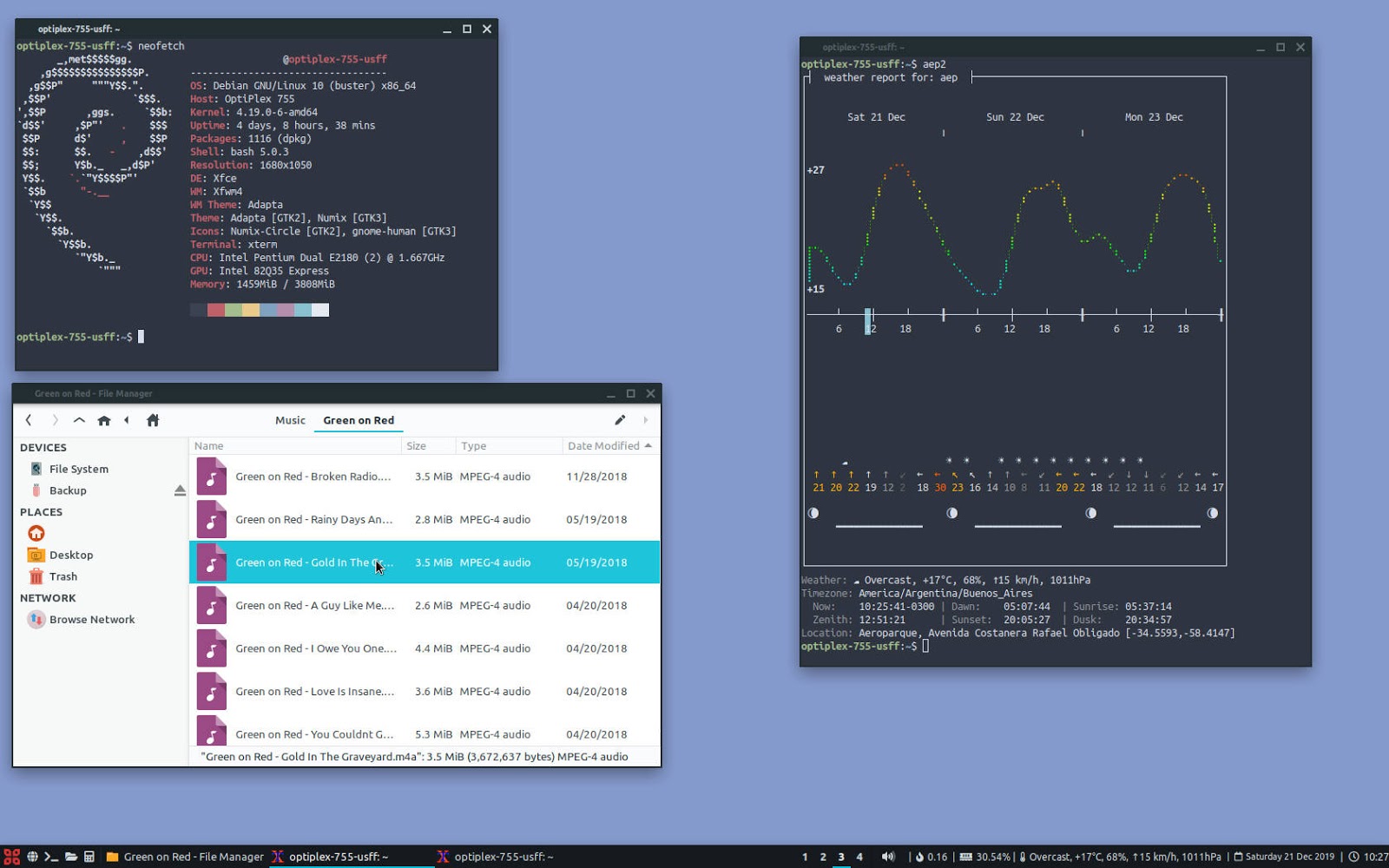Navigate home via the house icon in toolbar
Viewport: 1389px width, 868px height.
(x=104, y=420)
